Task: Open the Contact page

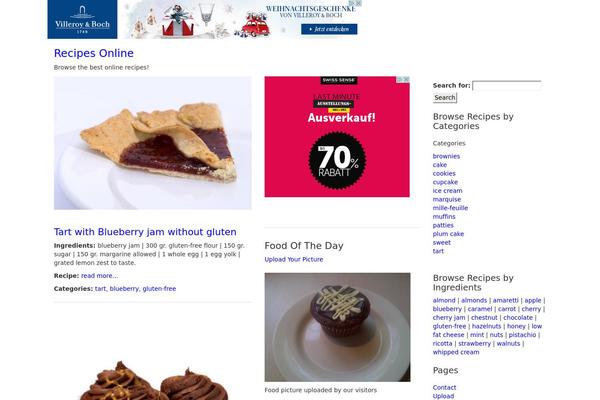Action: tap(444, 387)
